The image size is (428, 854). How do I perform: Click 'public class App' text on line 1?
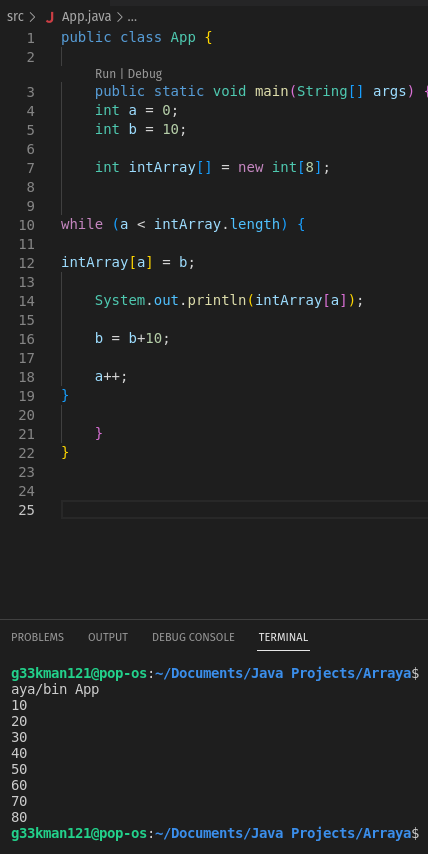(128, 38)
